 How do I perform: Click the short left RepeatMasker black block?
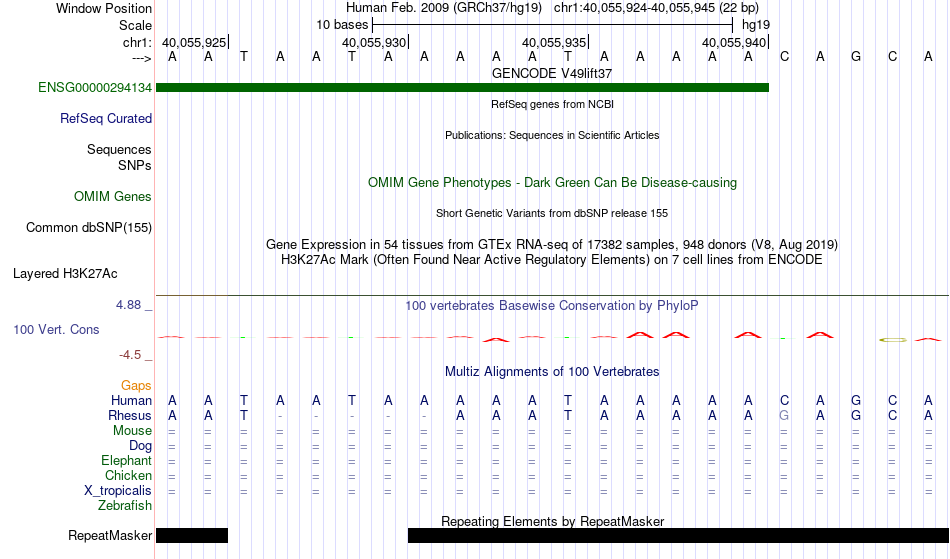coord(192,535)
